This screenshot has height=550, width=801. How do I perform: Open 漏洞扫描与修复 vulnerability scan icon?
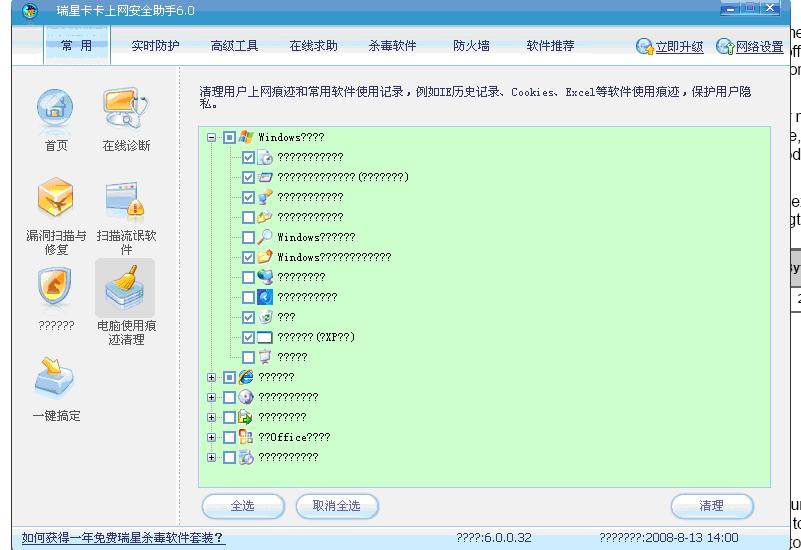click(x=55, y=197)
